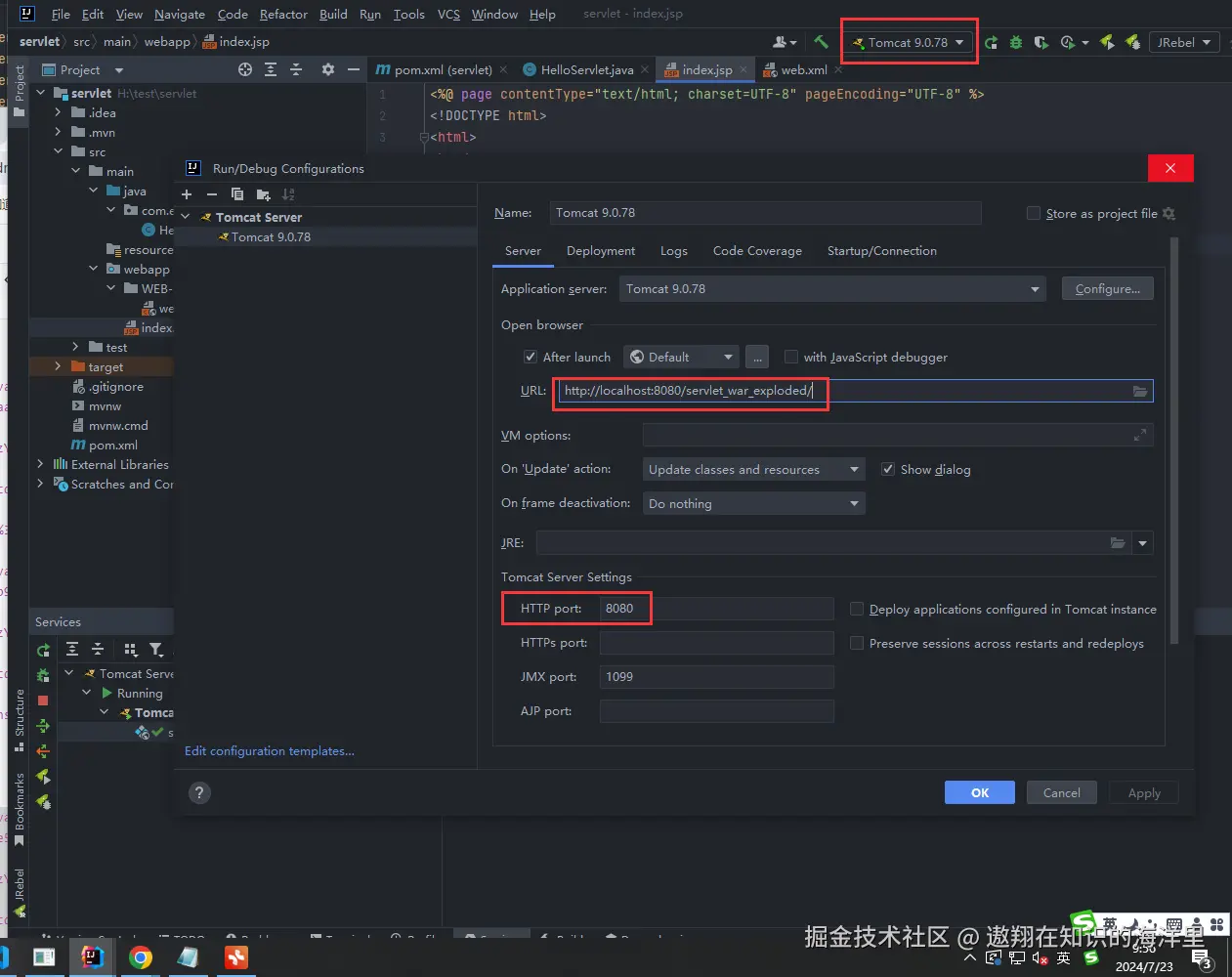Click Rerun in Debug icon in Services panel
This screenshot has width=1232, height=977.
point(43,675)
